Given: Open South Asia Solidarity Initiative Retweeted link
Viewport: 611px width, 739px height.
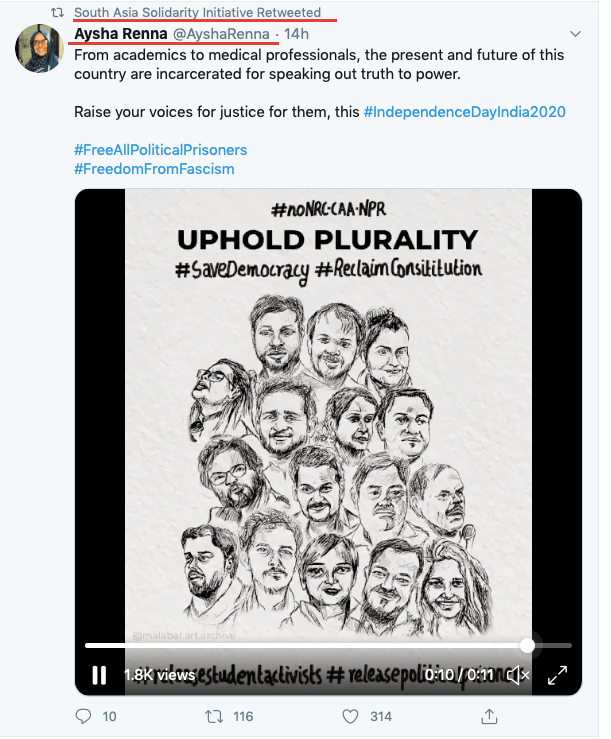Looking at the screenshot, I should click(197, 13).
